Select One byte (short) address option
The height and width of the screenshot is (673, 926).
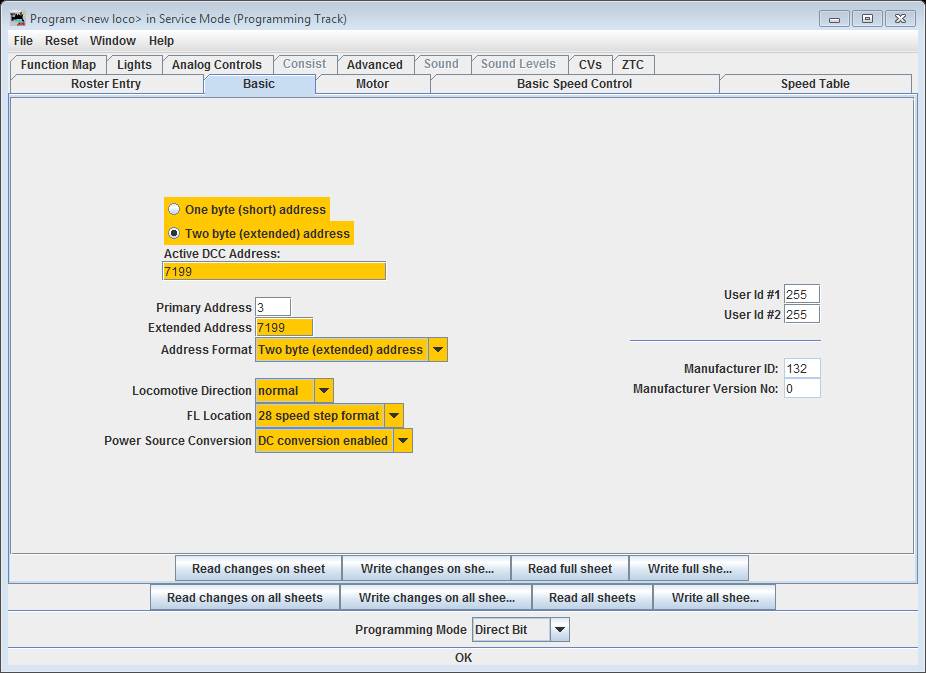[175, 210]
